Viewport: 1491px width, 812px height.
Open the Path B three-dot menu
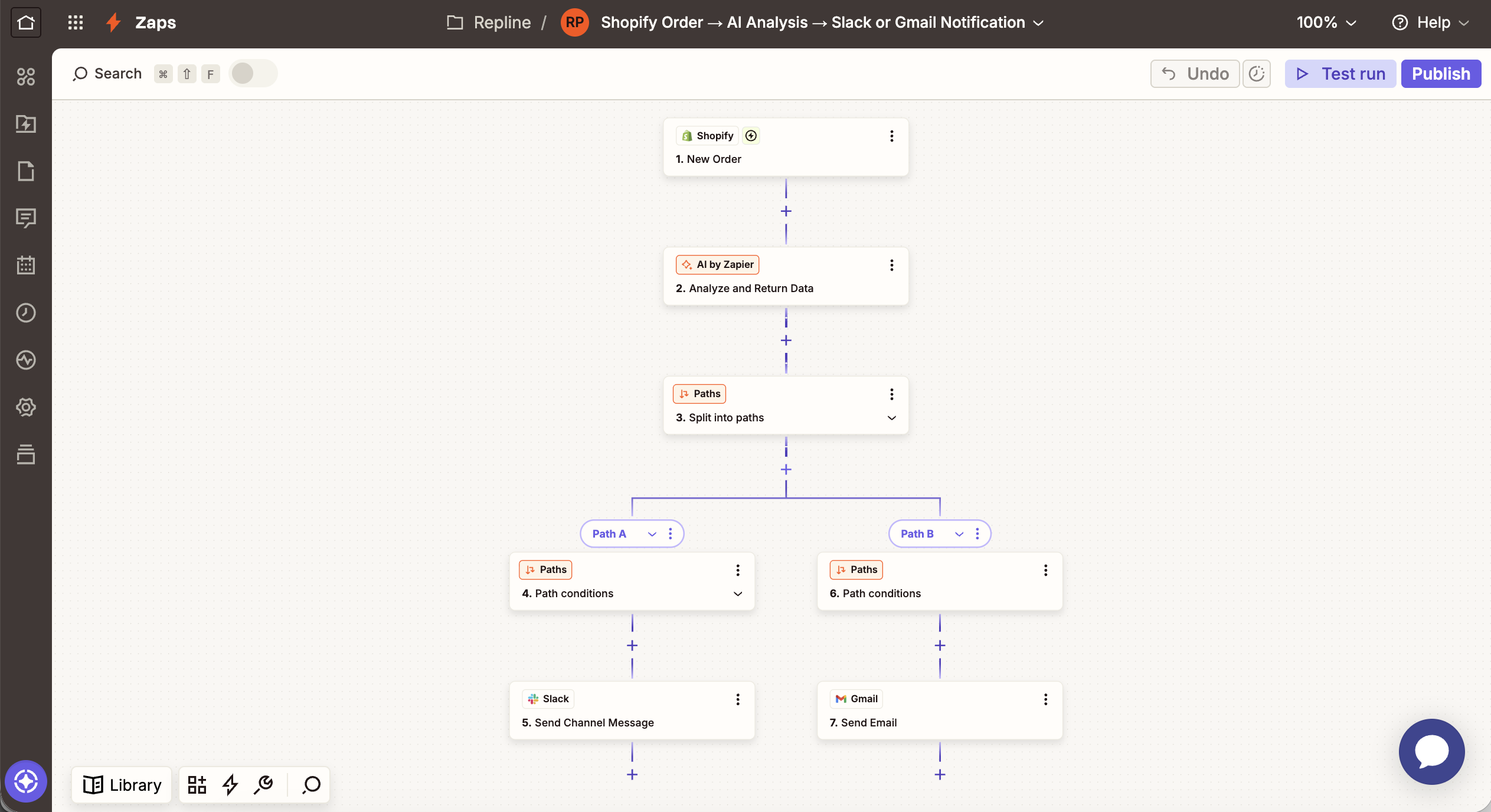click(x=977, y=533)
